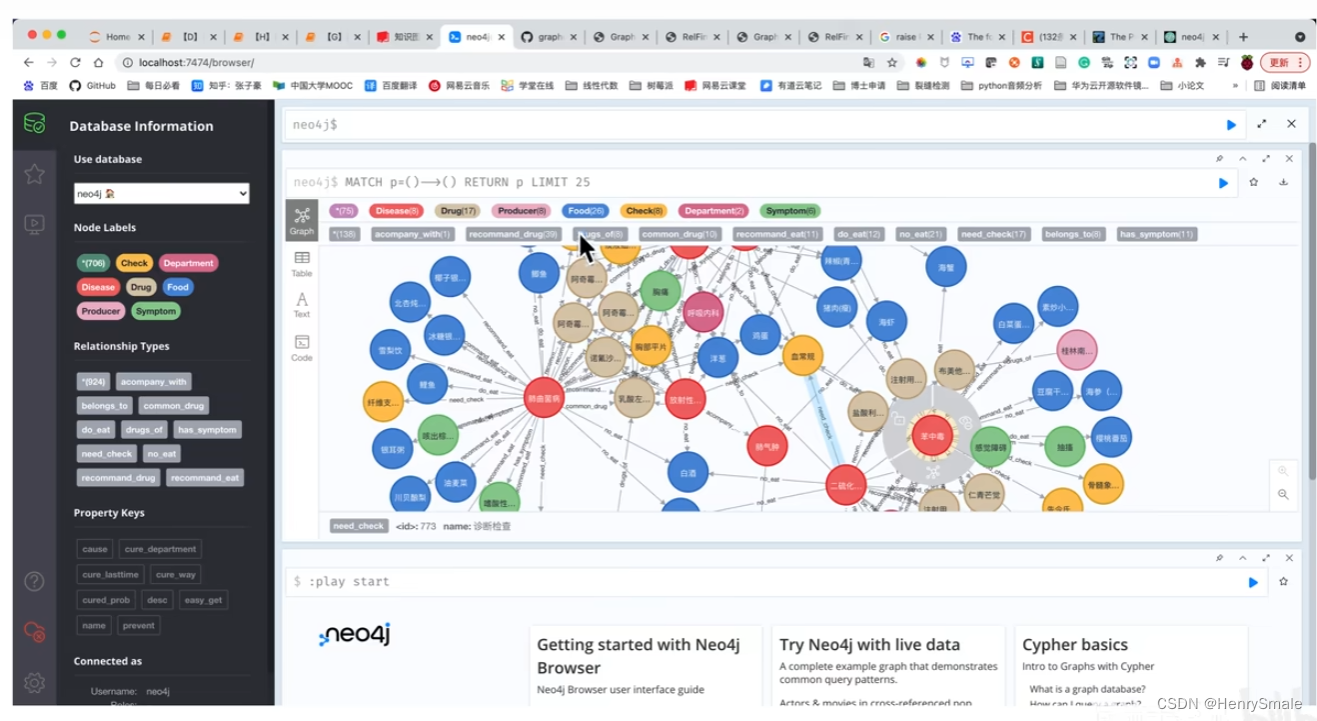Switch the result to Text view
The height and width of the screenshot is (721, 1317).
coord(301,305)
